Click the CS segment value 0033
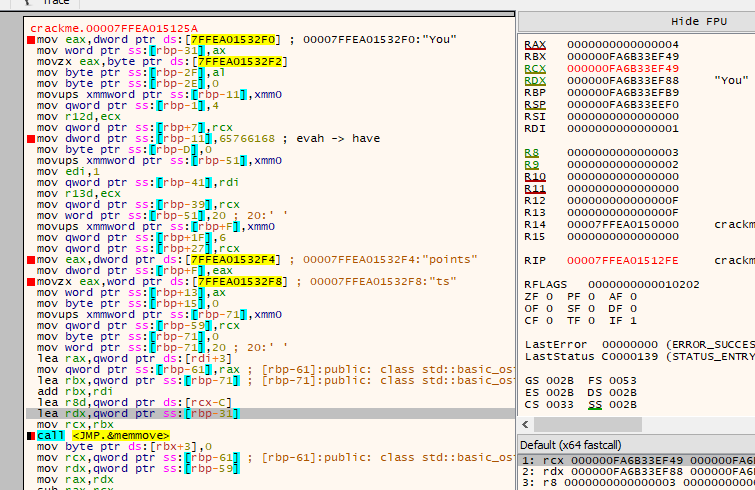The height and width of the screenshot is (490, 755). click(x=560, y=405)
